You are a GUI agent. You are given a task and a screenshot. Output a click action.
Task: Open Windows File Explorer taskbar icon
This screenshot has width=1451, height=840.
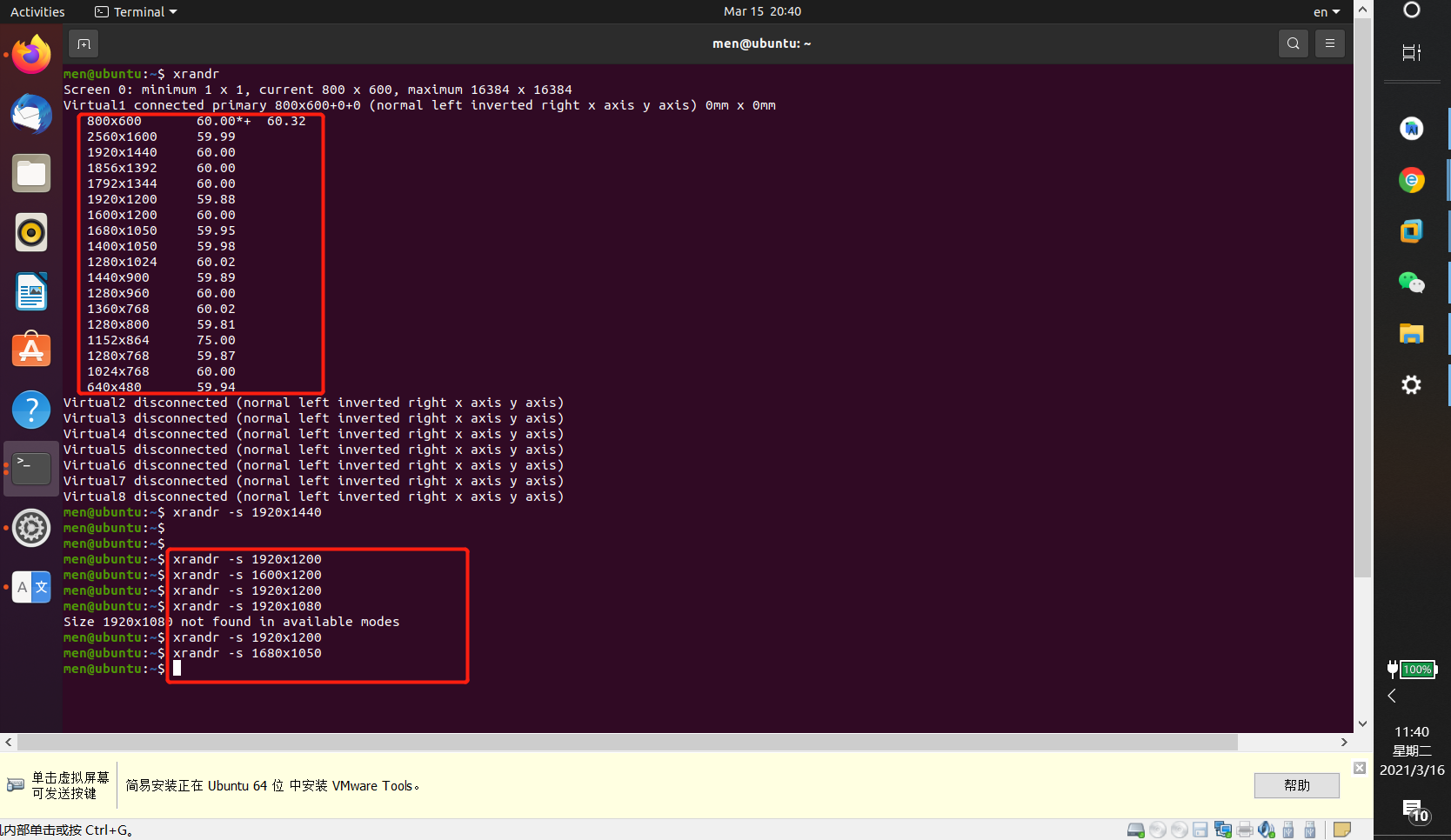point(1412,333)
